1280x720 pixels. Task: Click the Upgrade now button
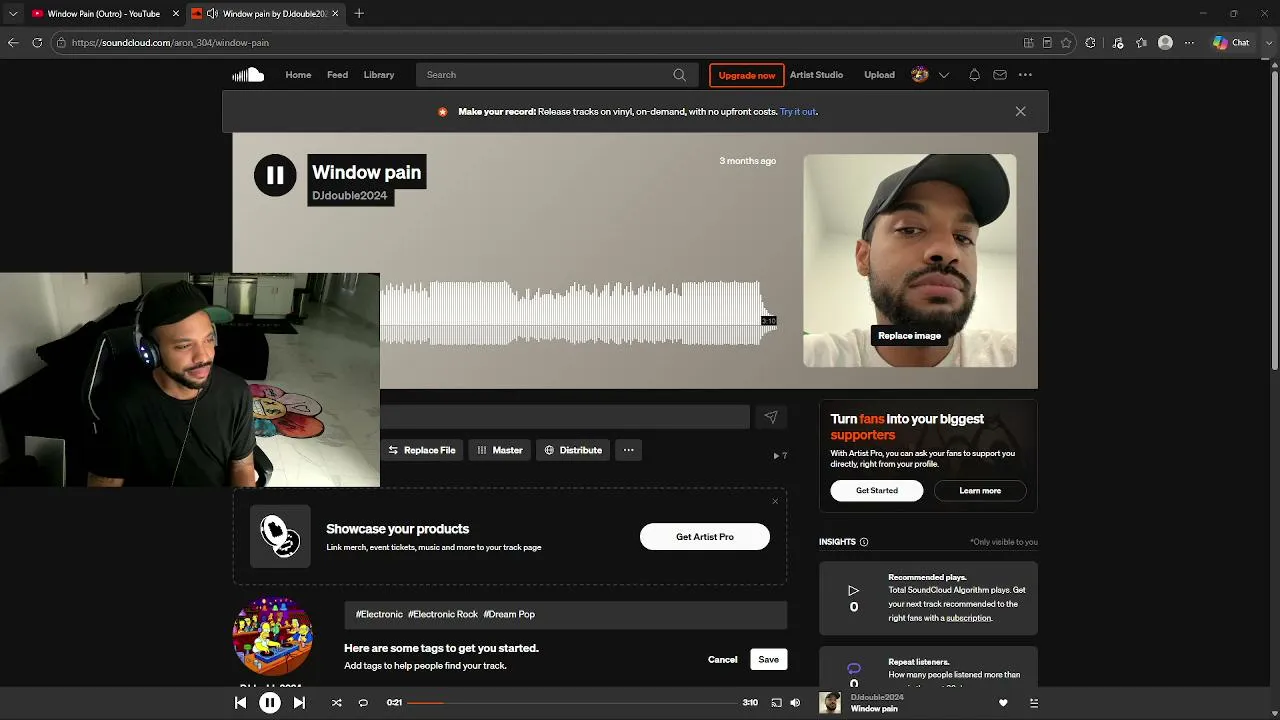coord(746,75)
